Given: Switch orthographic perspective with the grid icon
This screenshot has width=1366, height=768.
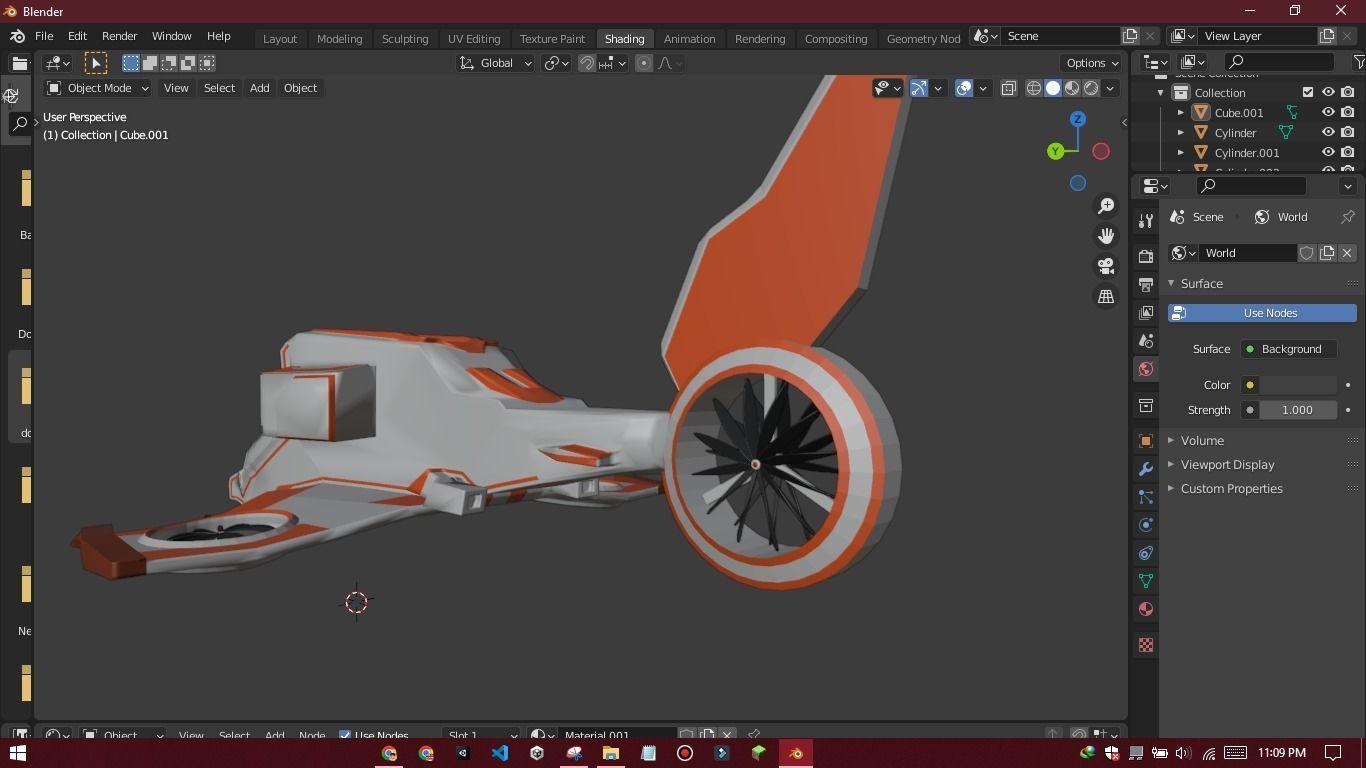Looking at the screenshot, I should coord(1106,296).
